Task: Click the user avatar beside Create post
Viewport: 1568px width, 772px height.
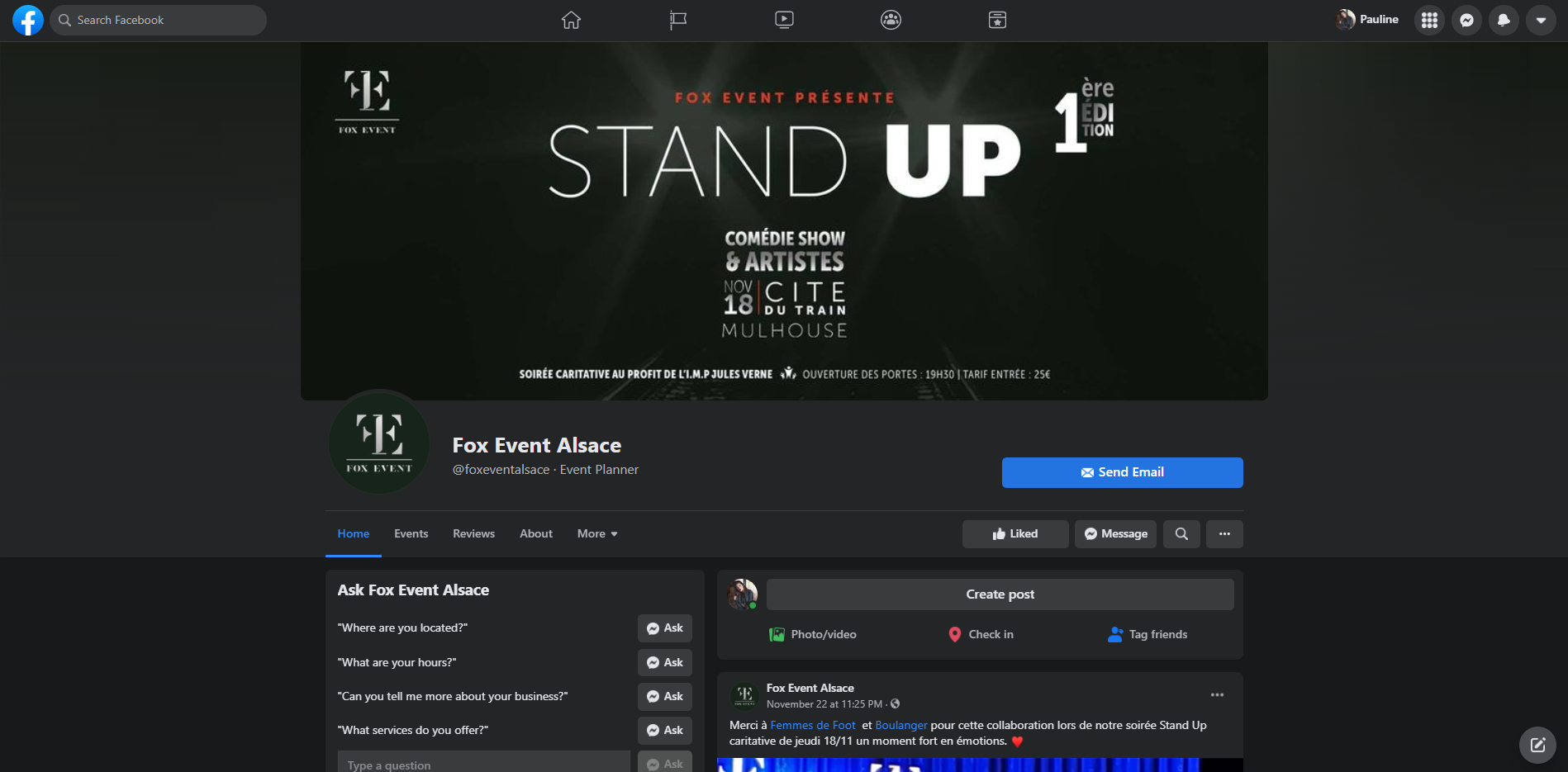Action: tap(743, 594)
